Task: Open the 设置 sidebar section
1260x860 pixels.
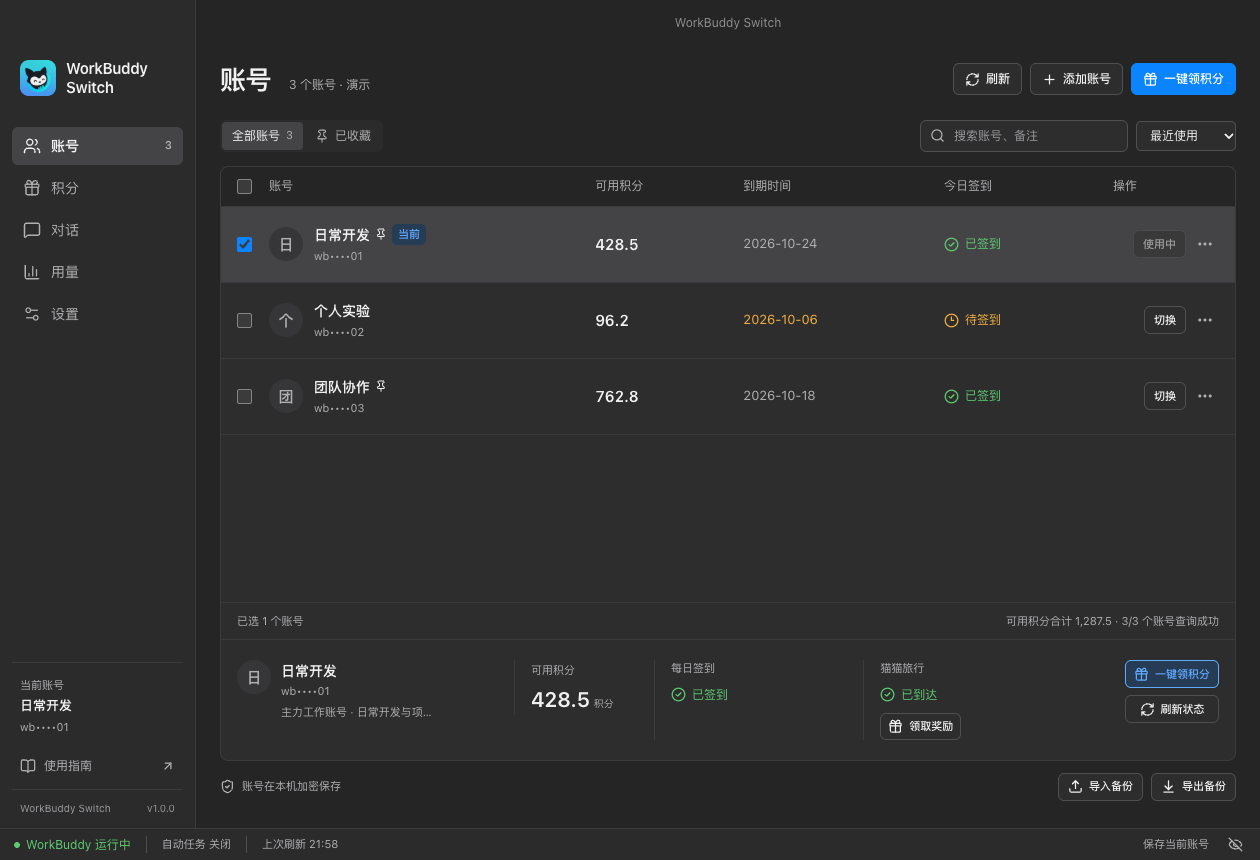Action: pyautogui.click(x=97, y=314)
